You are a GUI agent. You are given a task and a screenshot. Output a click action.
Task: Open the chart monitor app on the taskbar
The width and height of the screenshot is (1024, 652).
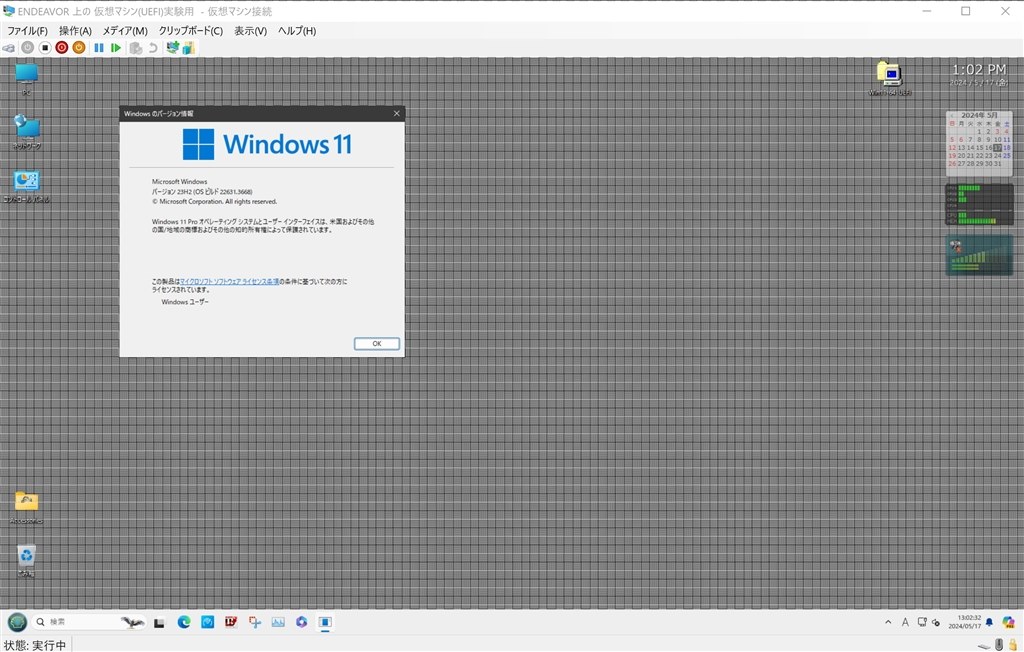[278, 622]
